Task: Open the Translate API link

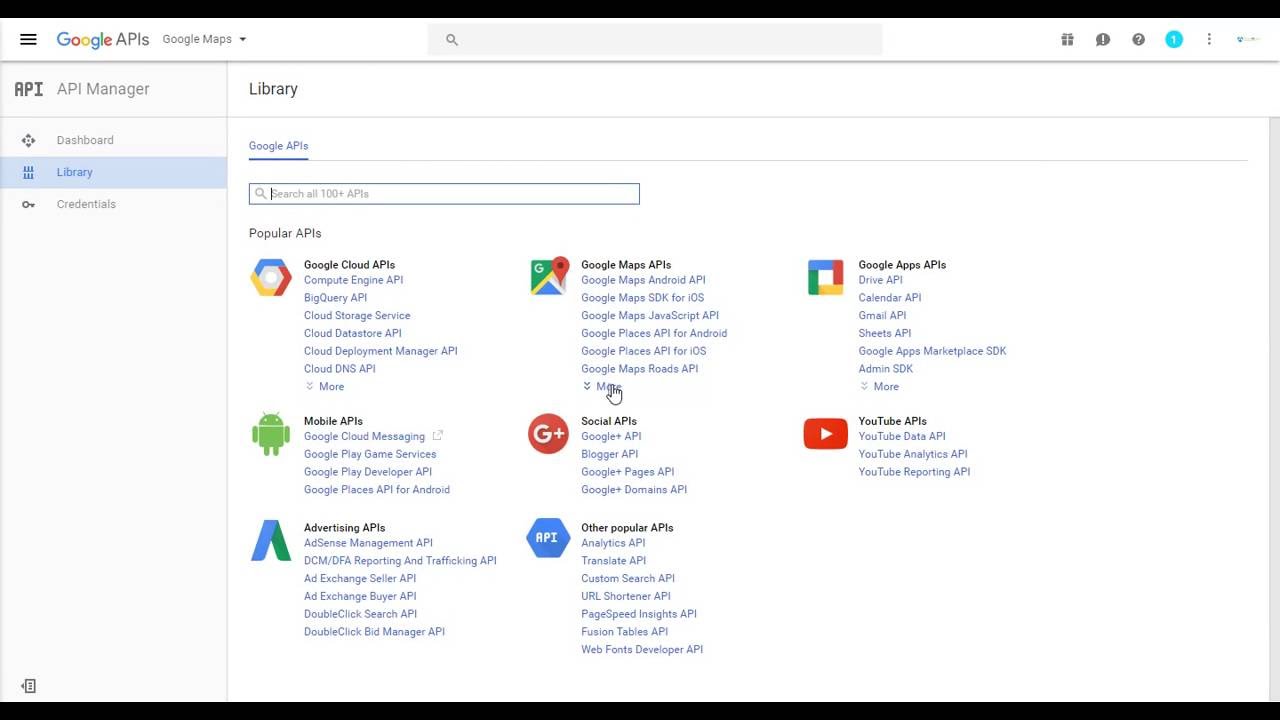Action: point(613,561)
